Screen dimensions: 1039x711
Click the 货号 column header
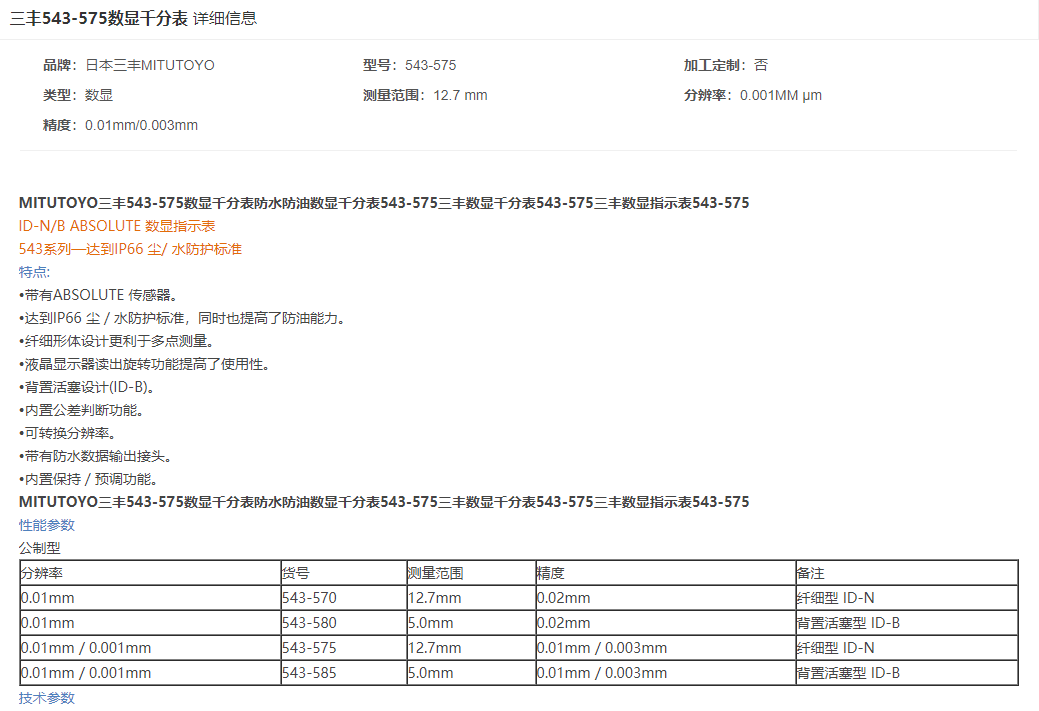pyautogui.click(x=296, y=573)
